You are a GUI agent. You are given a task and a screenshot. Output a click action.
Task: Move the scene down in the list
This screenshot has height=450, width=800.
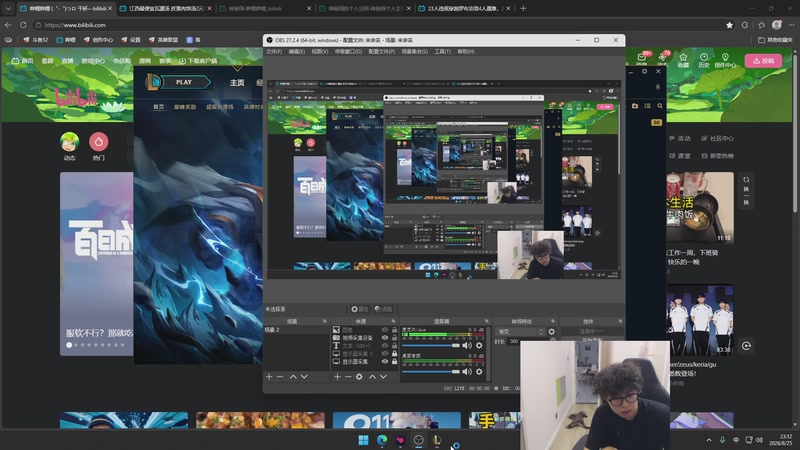coord(304,377)
